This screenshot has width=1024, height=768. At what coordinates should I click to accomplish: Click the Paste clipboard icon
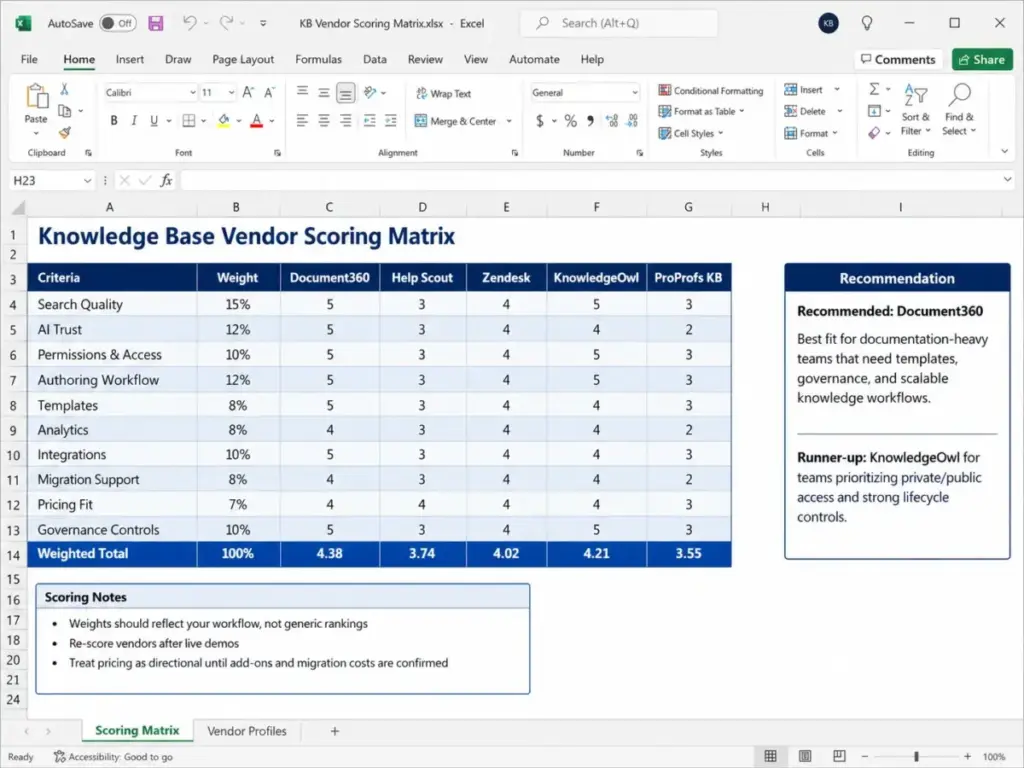tap(37, 96)
